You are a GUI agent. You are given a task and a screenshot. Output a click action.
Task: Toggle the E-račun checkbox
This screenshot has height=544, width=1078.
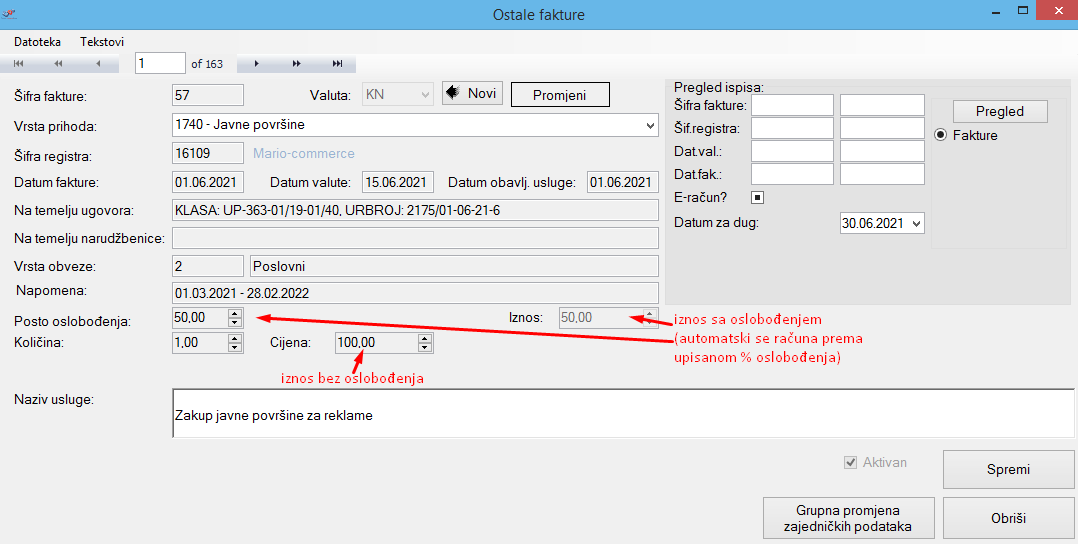point(757,197)
